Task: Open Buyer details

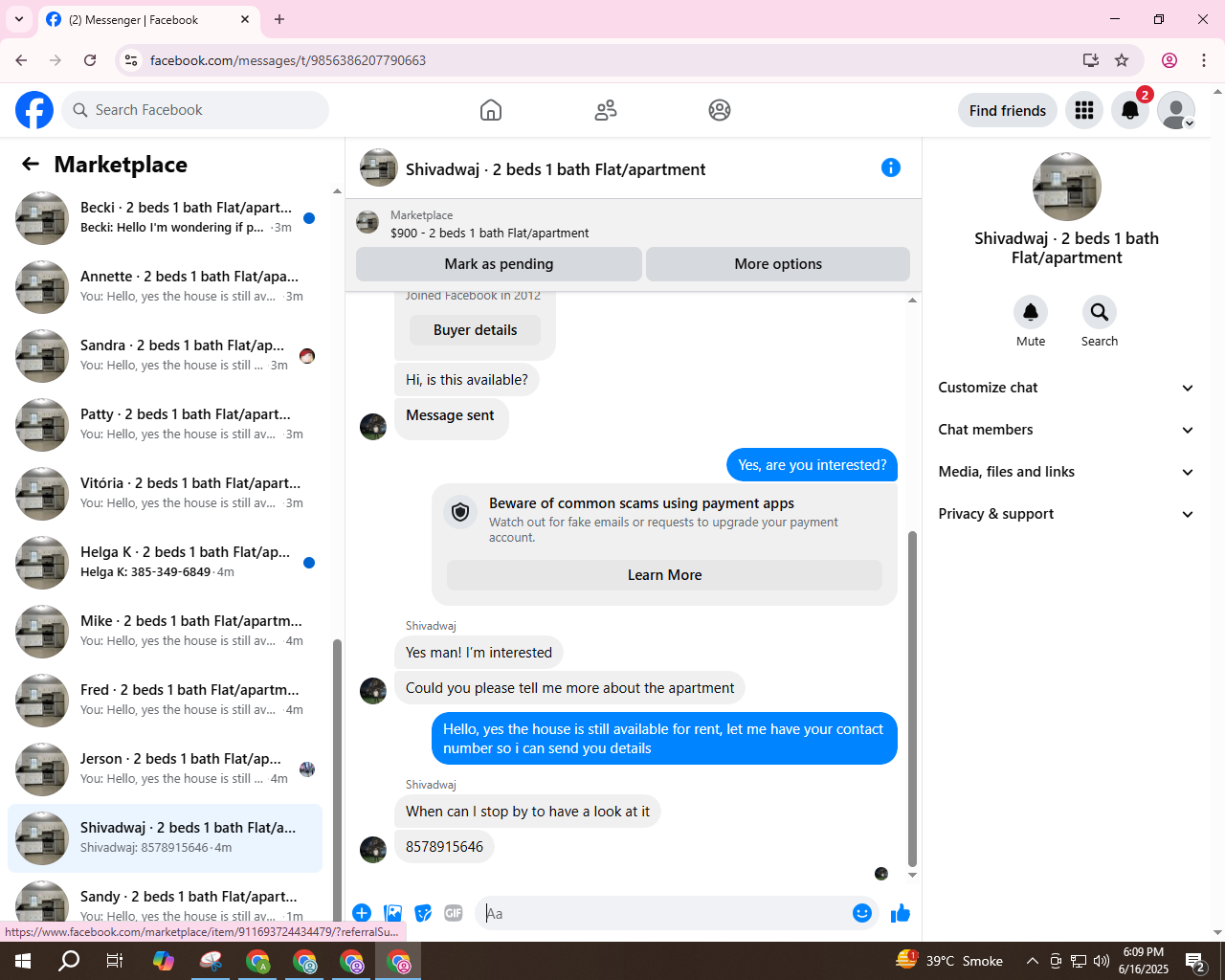Action: click(475, 330)
